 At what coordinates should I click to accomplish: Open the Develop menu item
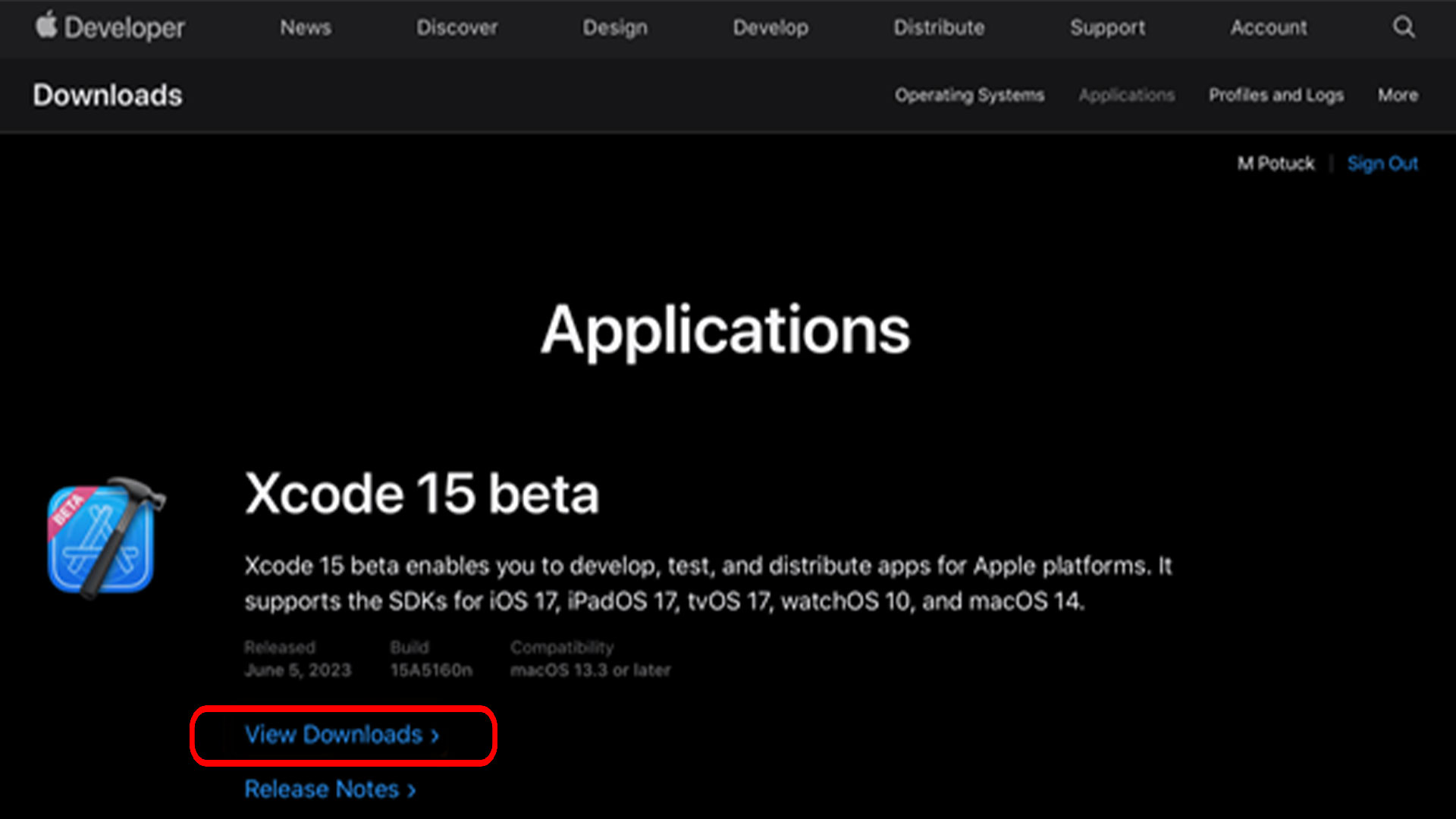coord(770,28)
